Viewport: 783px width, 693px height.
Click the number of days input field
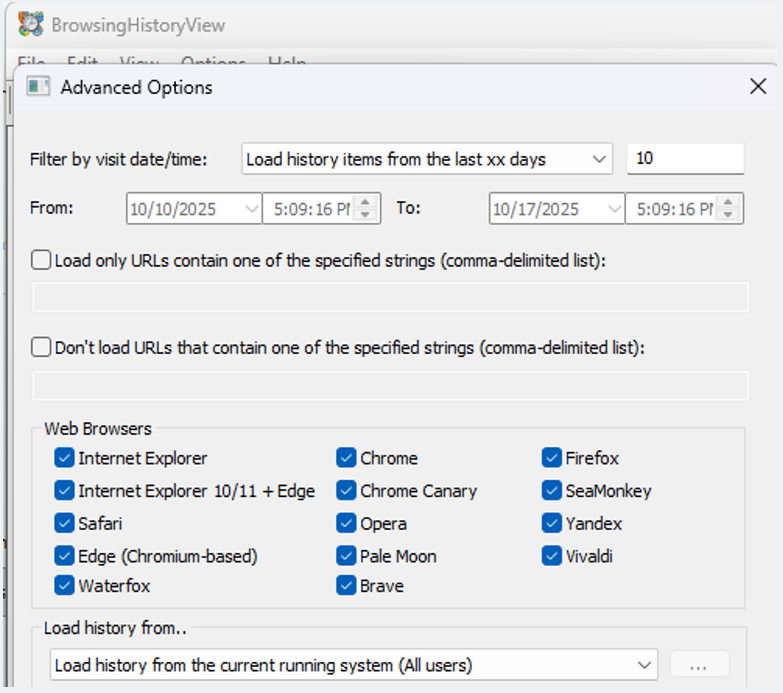tap(685, 159)
